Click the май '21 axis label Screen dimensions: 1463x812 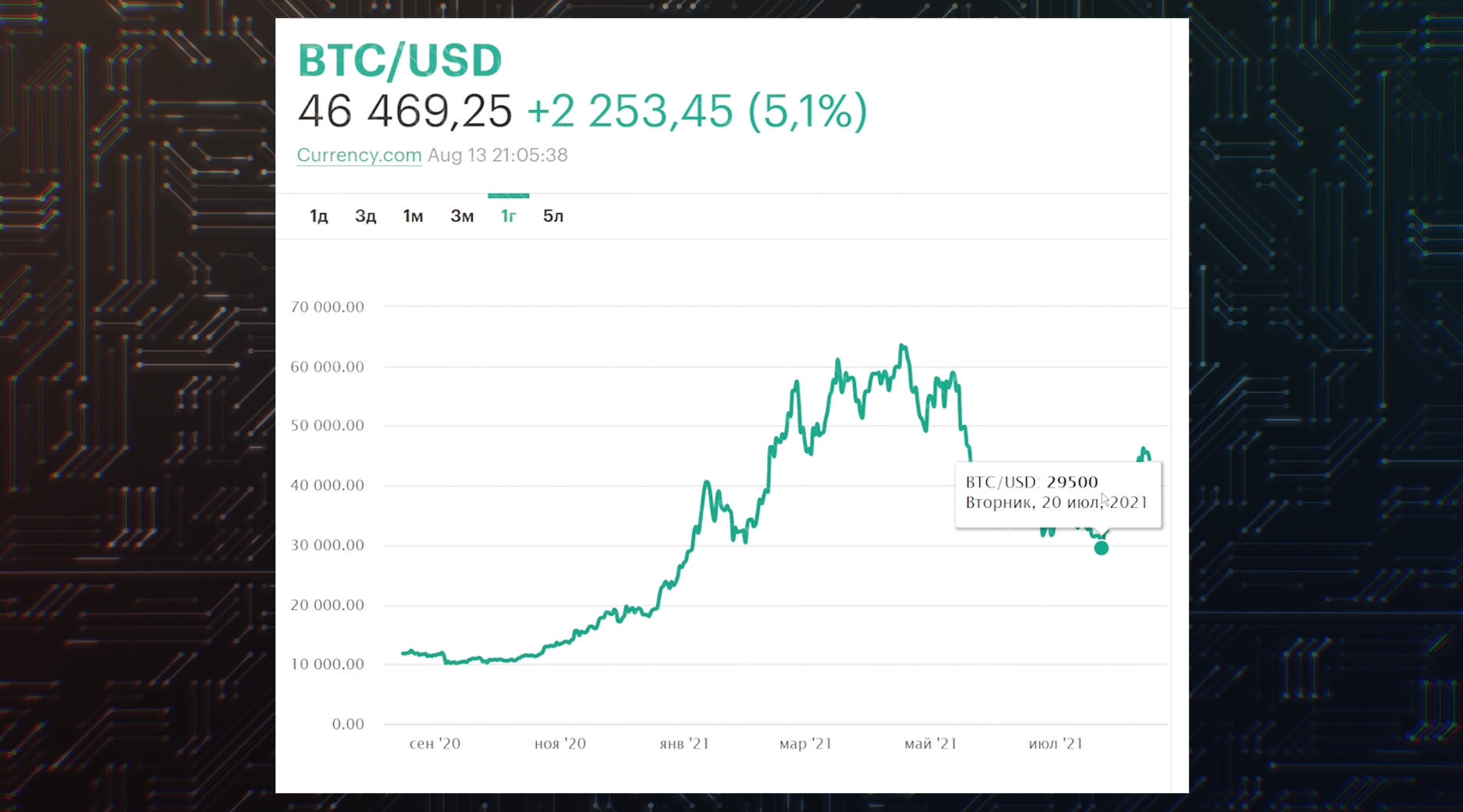[930, 744]
